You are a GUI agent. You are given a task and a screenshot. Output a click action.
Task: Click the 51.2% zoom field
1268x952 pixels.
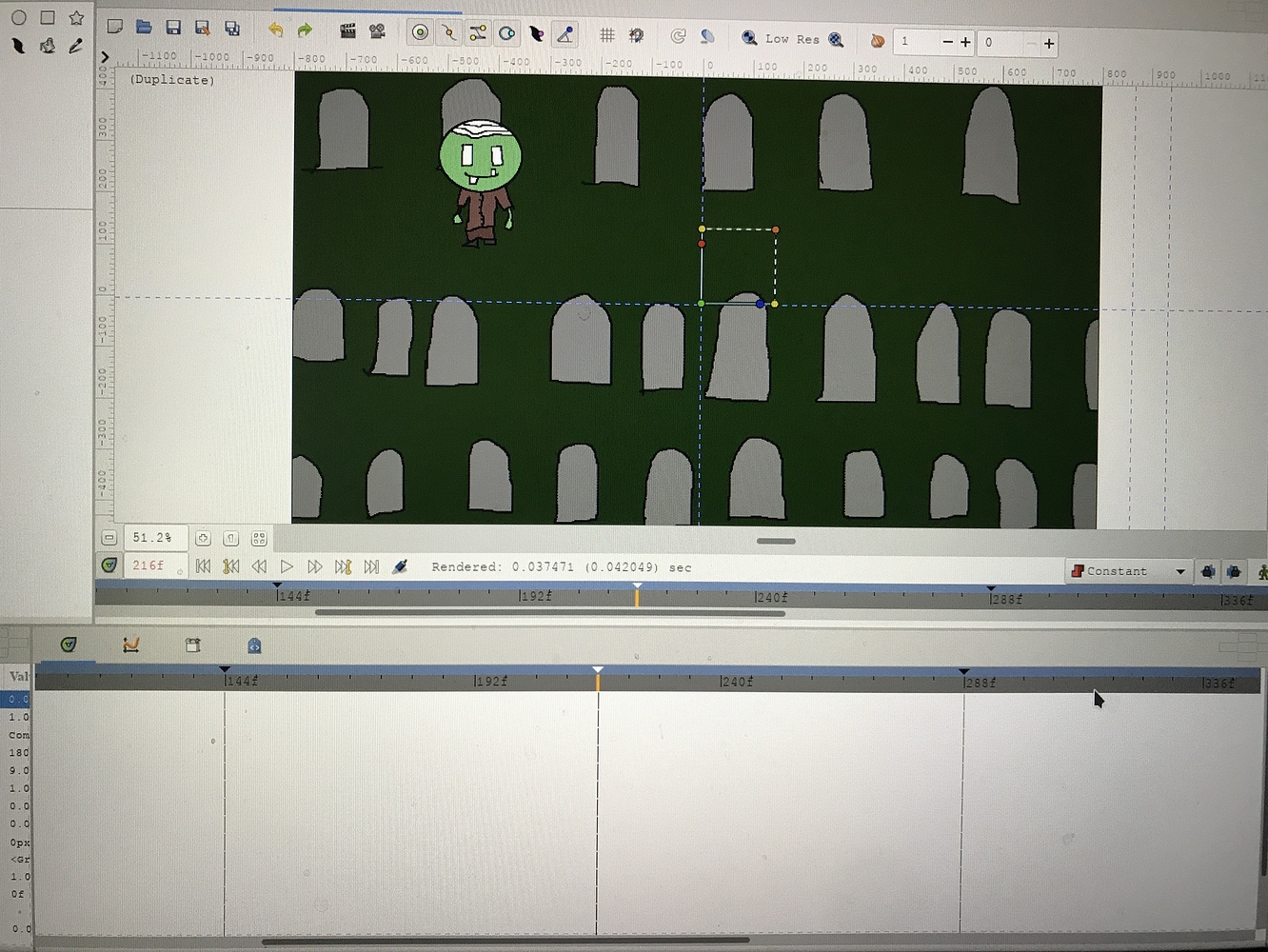point(155,538)
